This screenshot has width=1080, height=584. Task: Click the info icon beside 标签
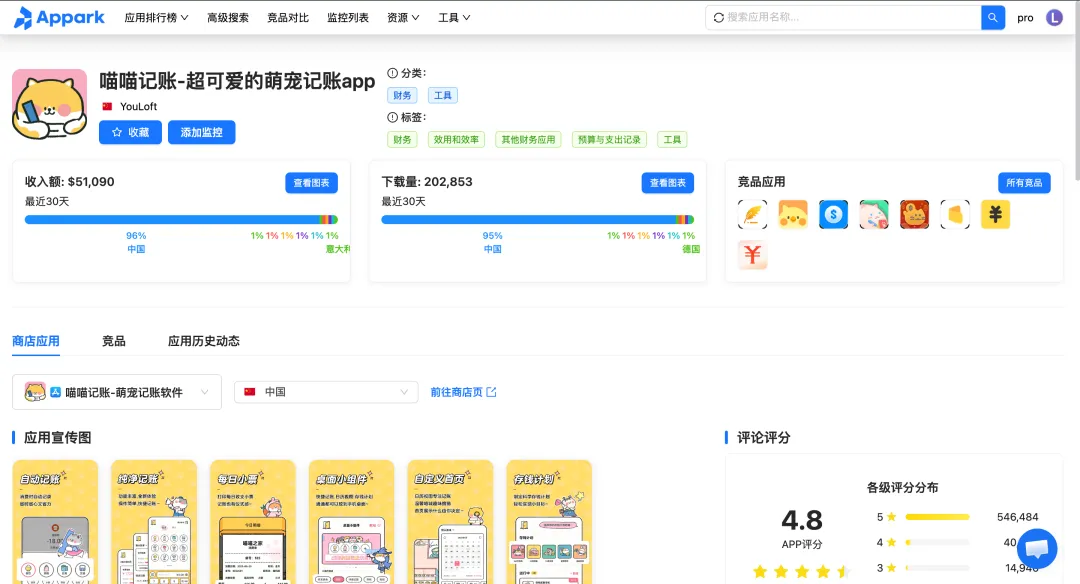tap(393, 117)
